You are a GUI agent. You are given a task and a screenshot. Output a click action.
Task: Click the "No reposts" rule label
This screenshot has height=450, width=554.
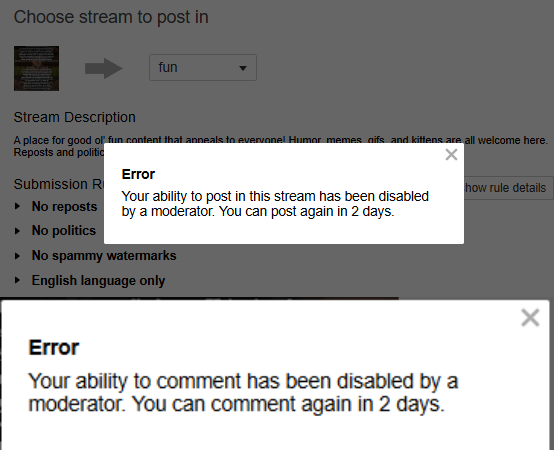coord(64,207)
